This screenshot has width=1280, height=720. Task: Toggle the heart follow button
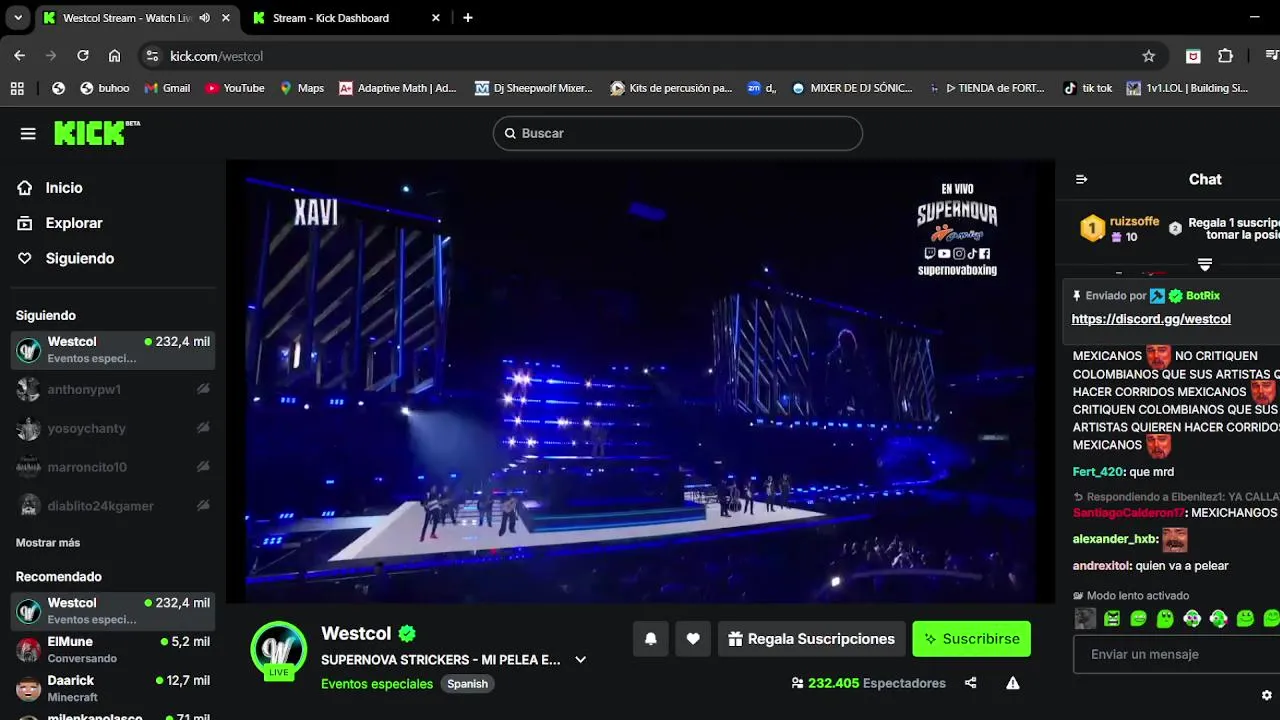click(693, 639)
